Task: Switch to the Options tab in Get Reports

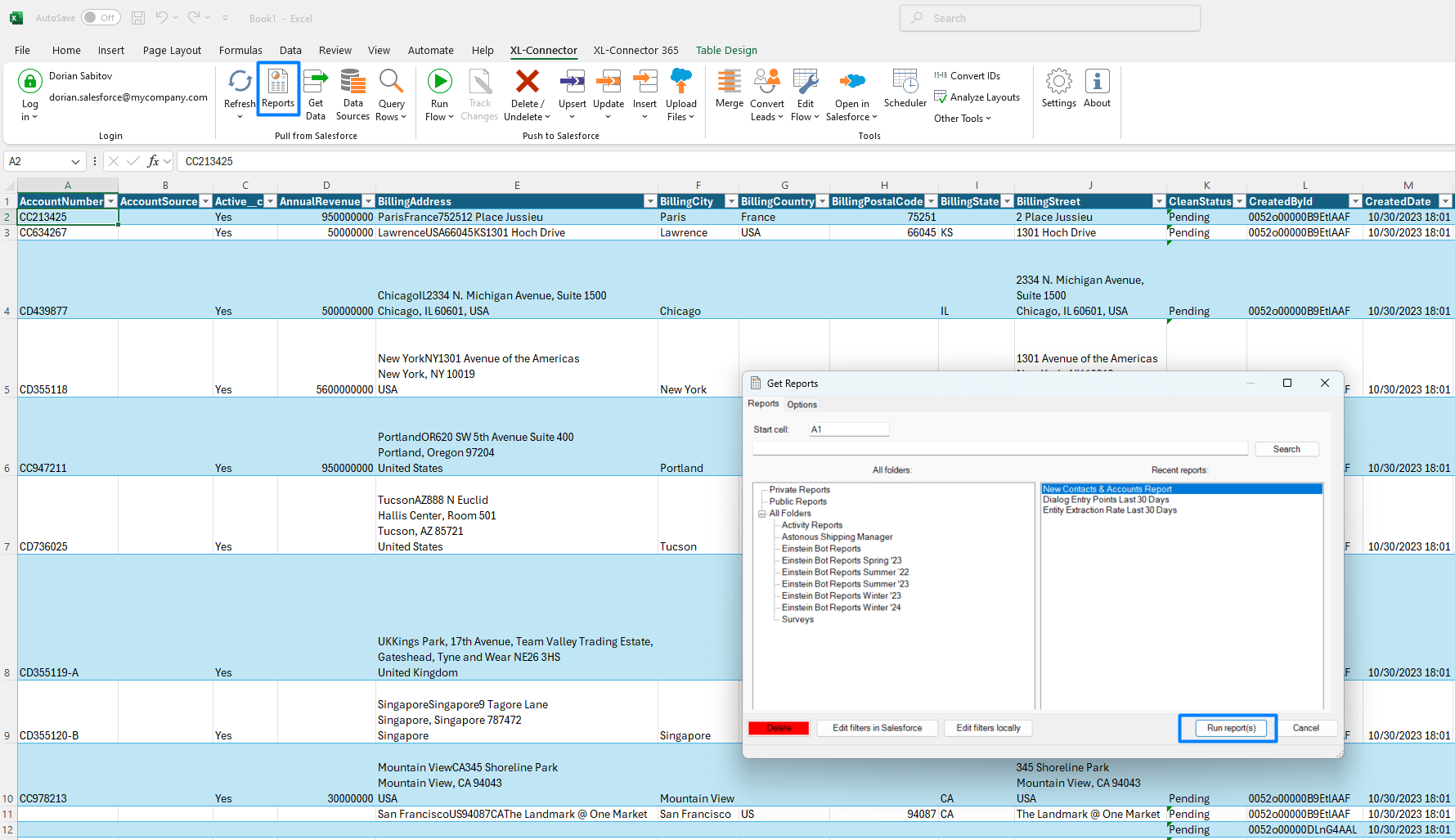Action: pos(802,405)
